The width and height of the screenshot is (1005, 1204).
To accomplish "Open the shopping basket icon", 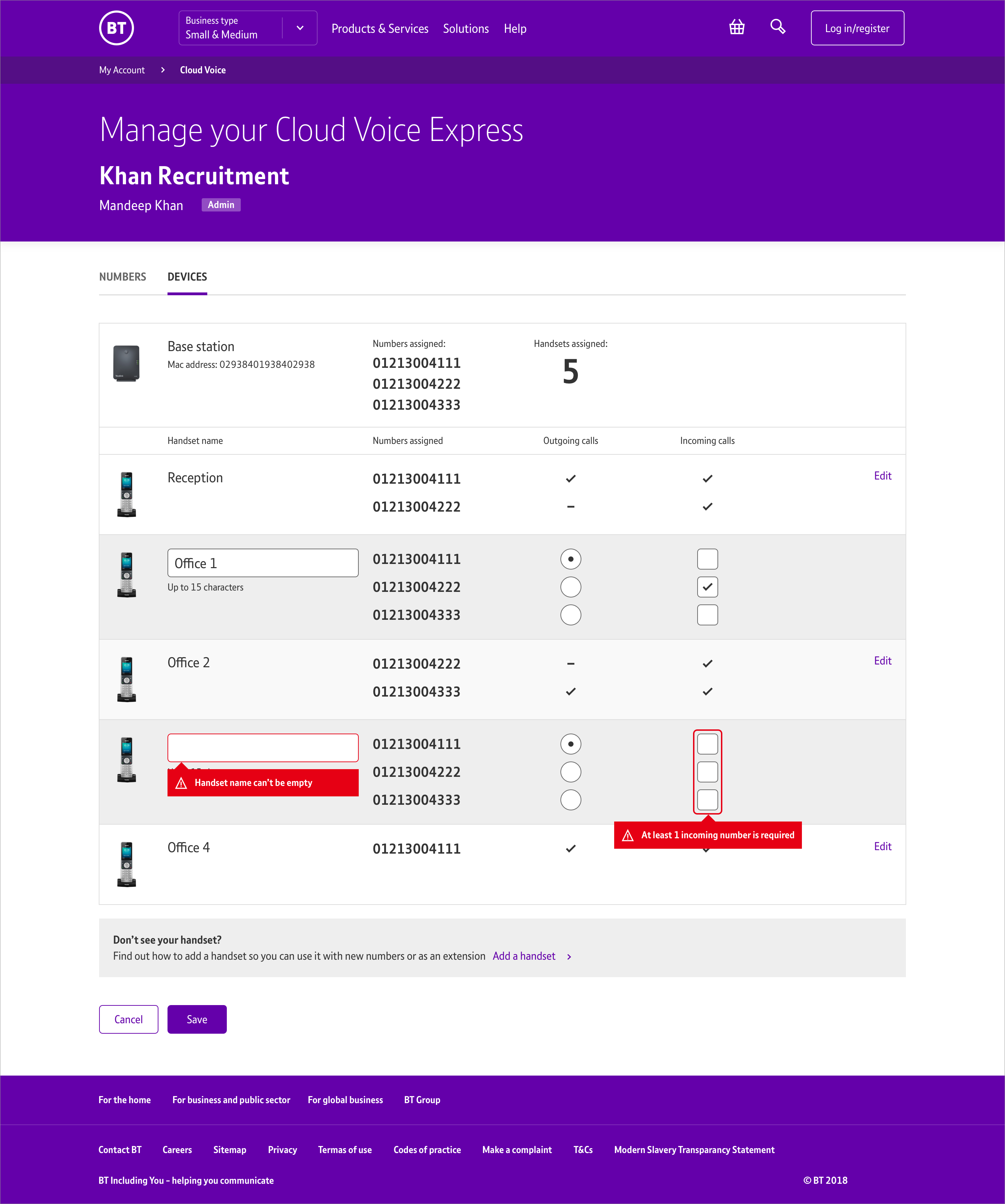I will pyautogui.click(x=737, y=27).
